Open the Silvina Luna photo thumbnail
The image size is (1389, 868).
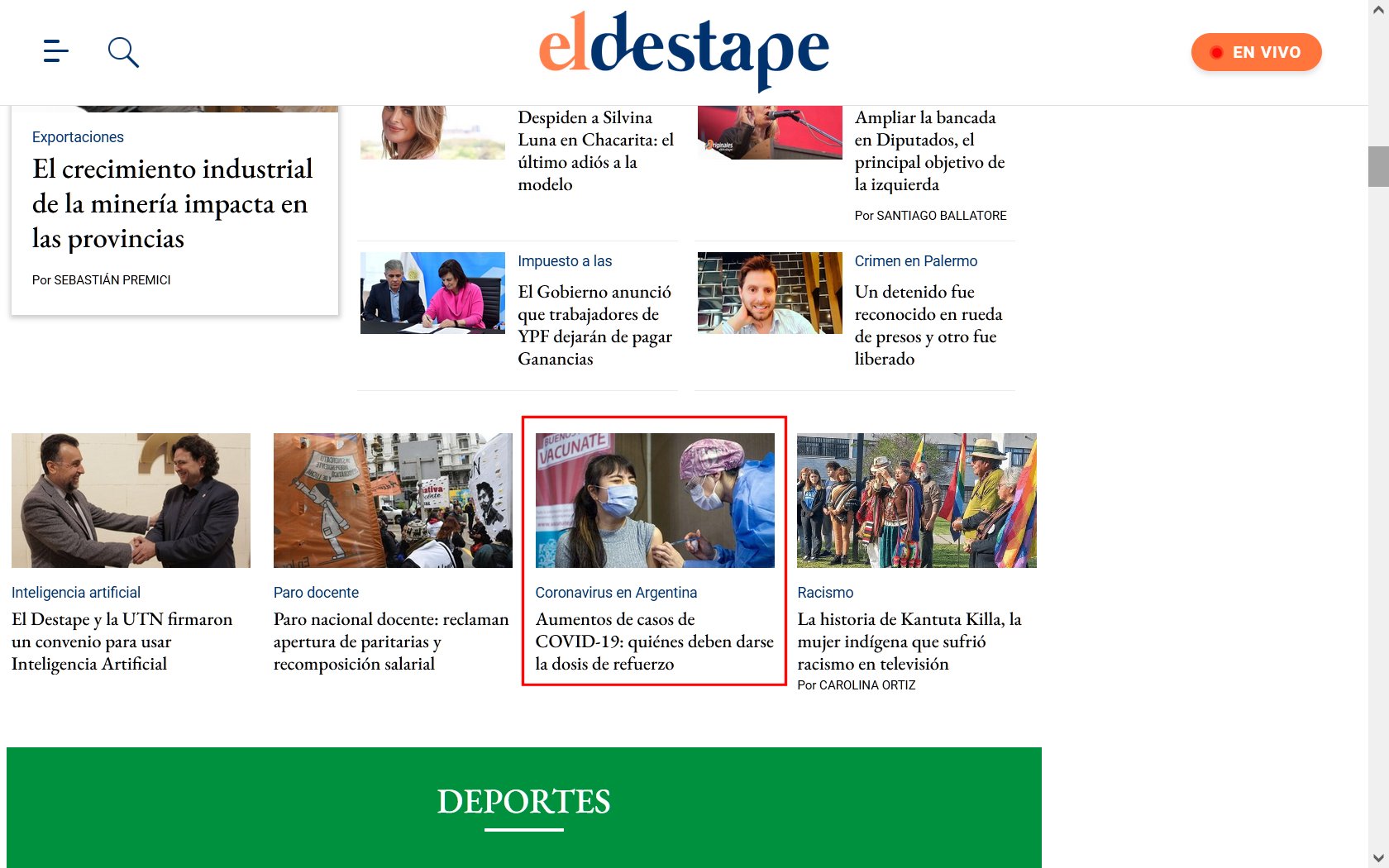point(432,132)
